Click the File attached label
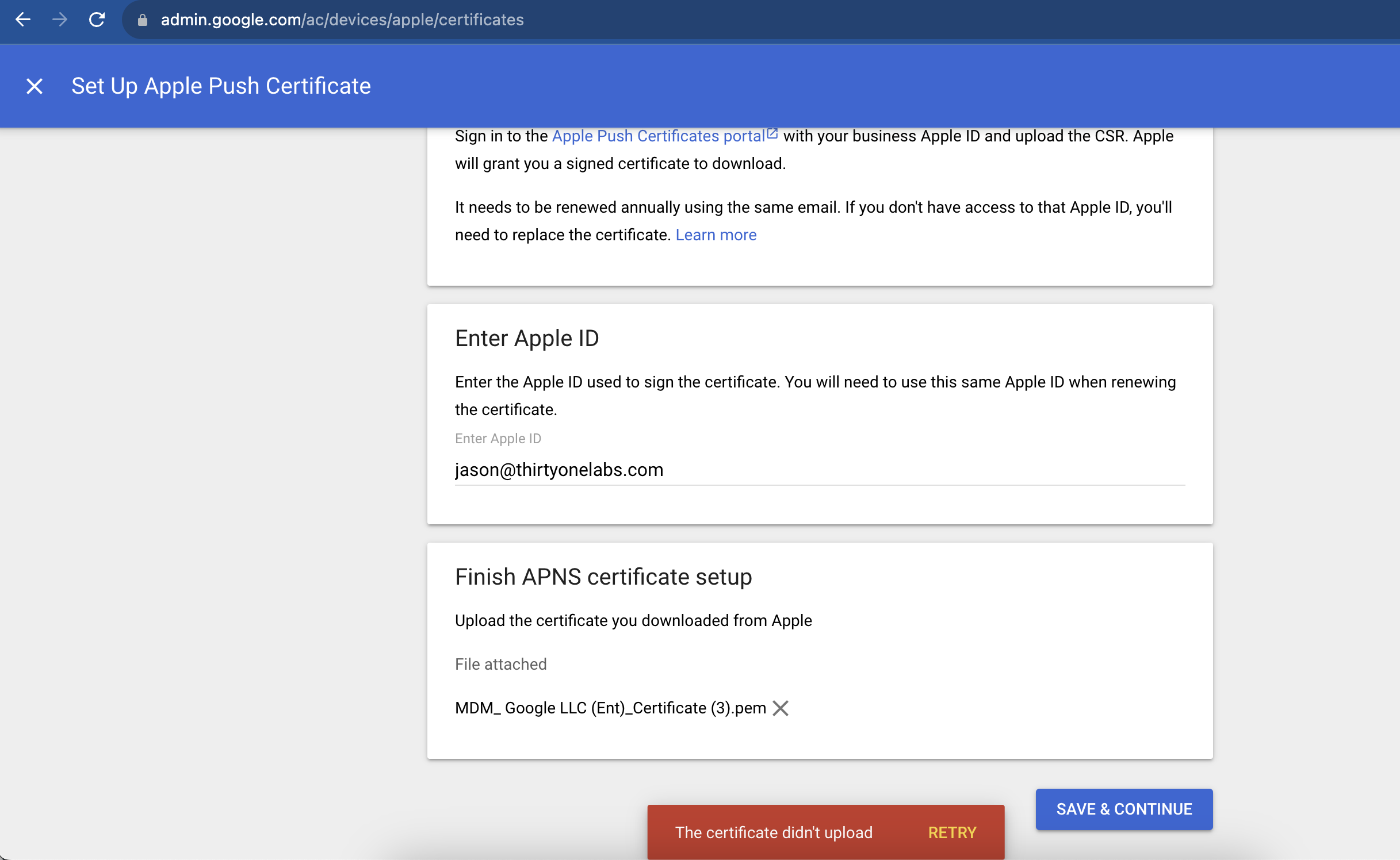The height and width of the screenshot is (860, 1400). pos(500,664)
